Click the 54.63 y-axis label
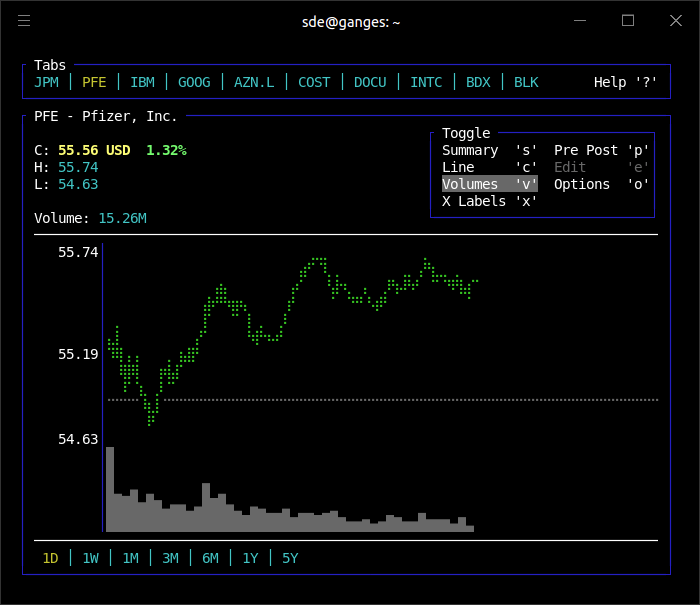Image resolution: width=700 pixels, height=605 pixels. click(x=78, y=439)
